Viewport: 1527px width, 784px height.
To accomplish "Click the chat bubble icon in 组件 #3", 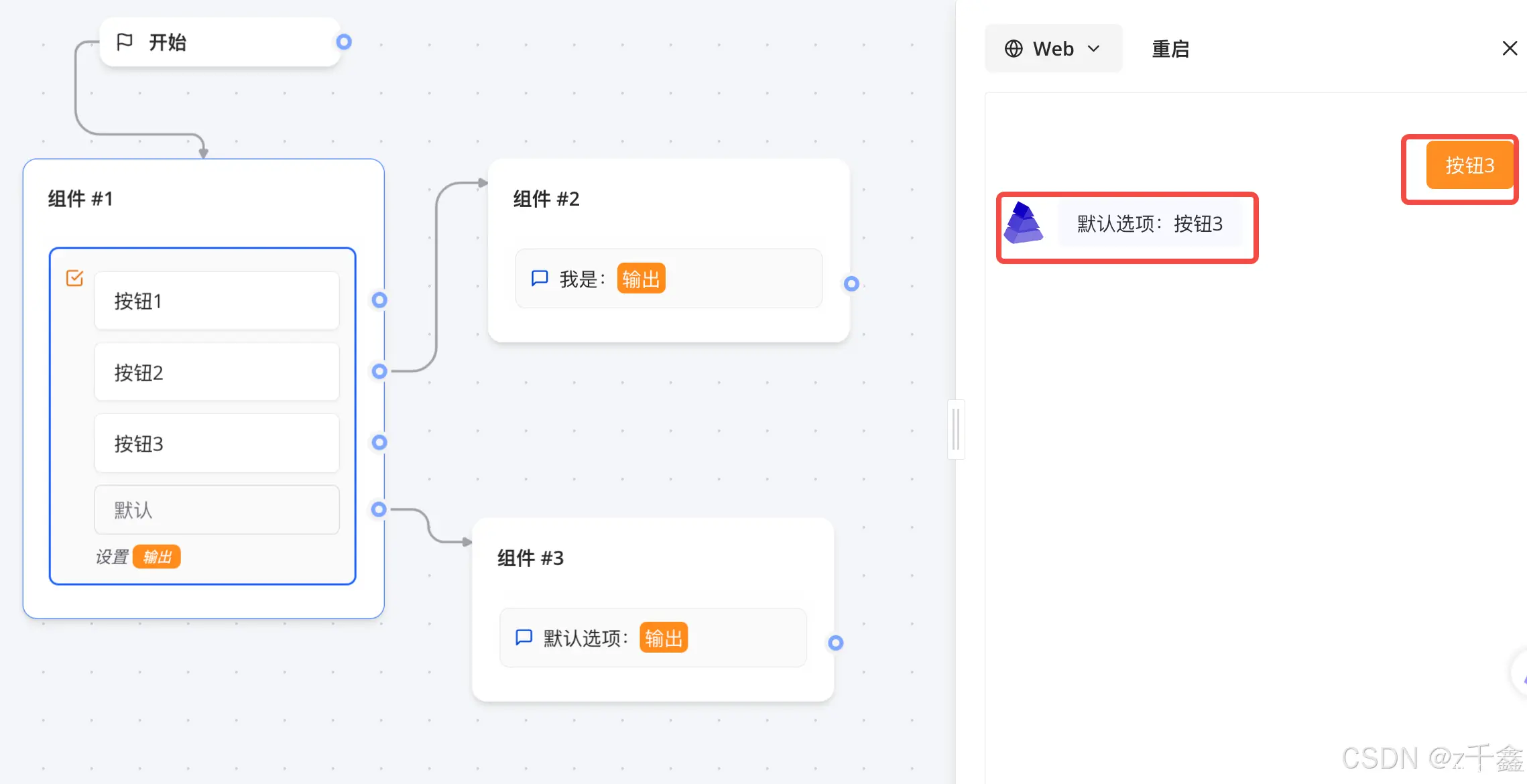I will [x=524, y=638].
